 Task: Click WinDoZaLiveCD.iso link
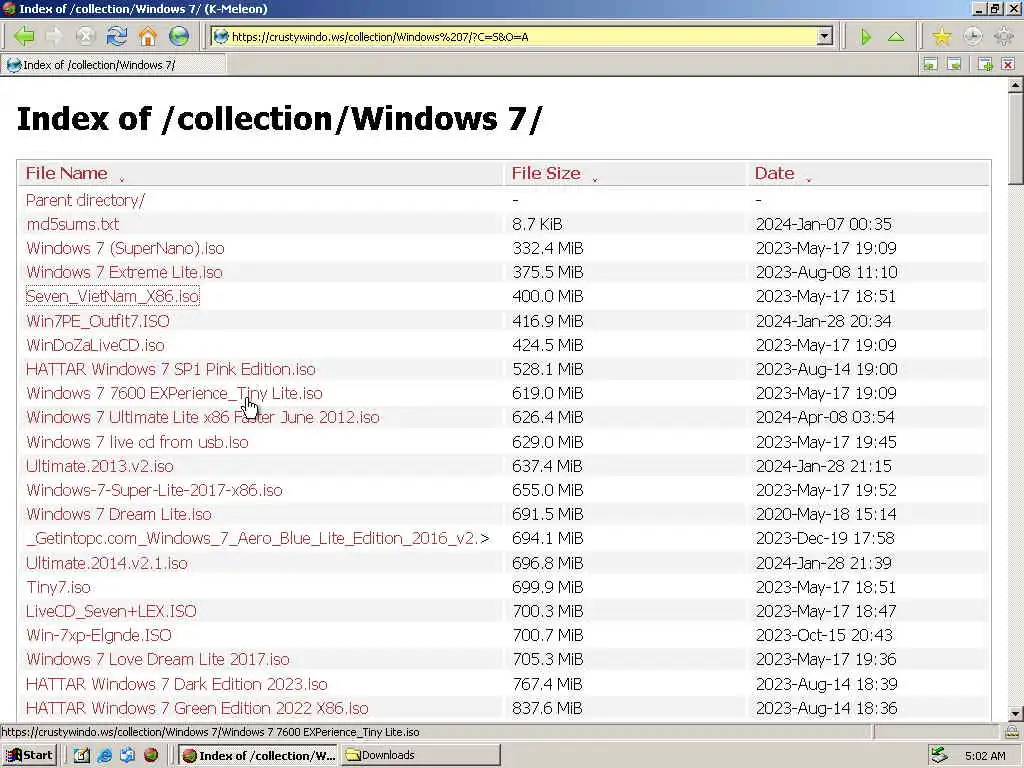[95, 345]
